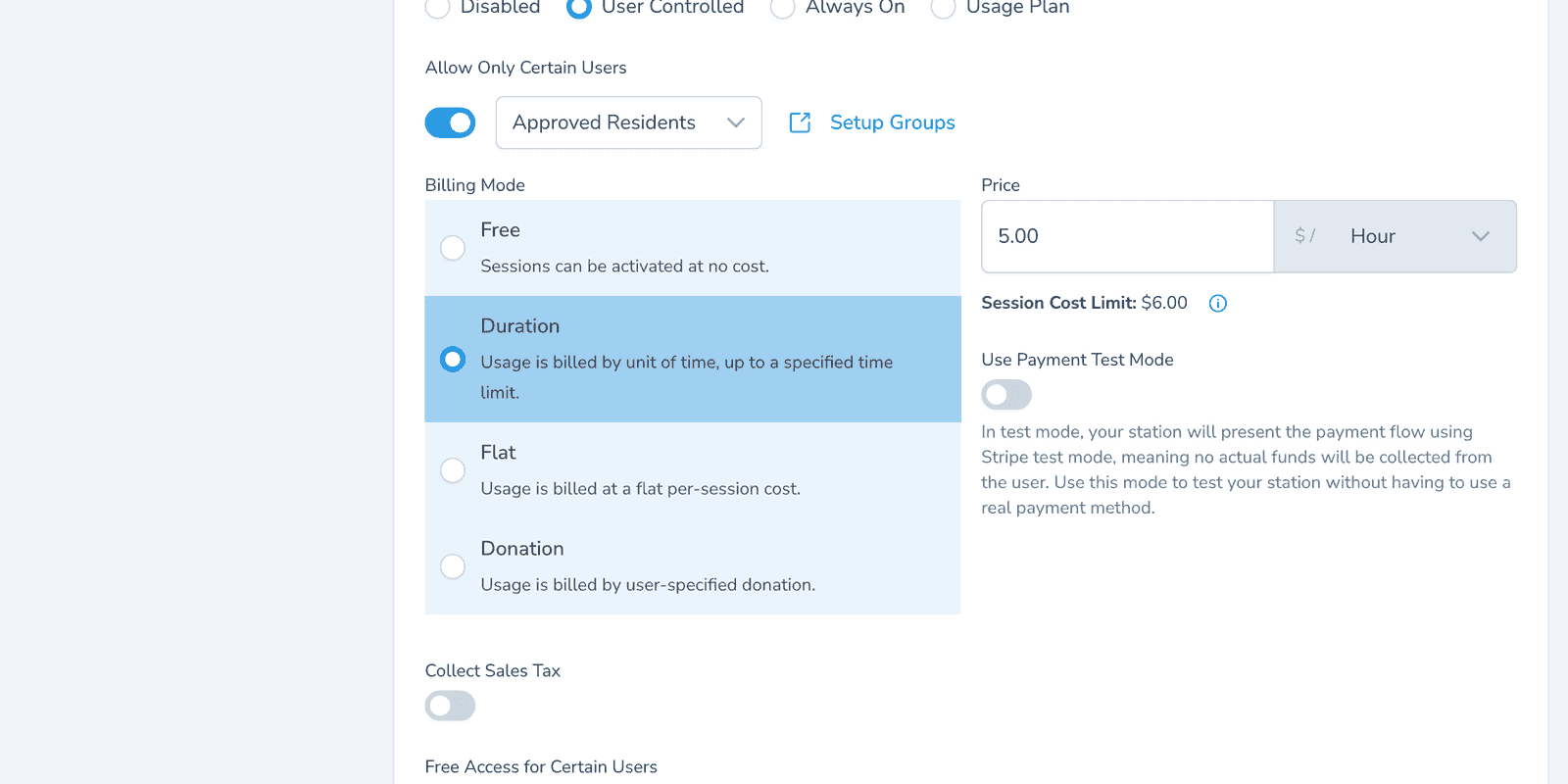
Task: Enable the Collect Sales Tax toggle
Action: click(450, 706)
